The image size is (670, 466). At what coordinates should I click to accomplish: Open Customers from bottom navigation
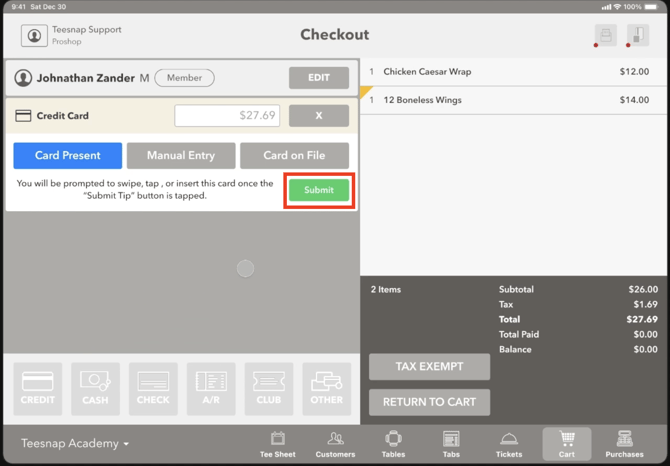pos(335,445)
